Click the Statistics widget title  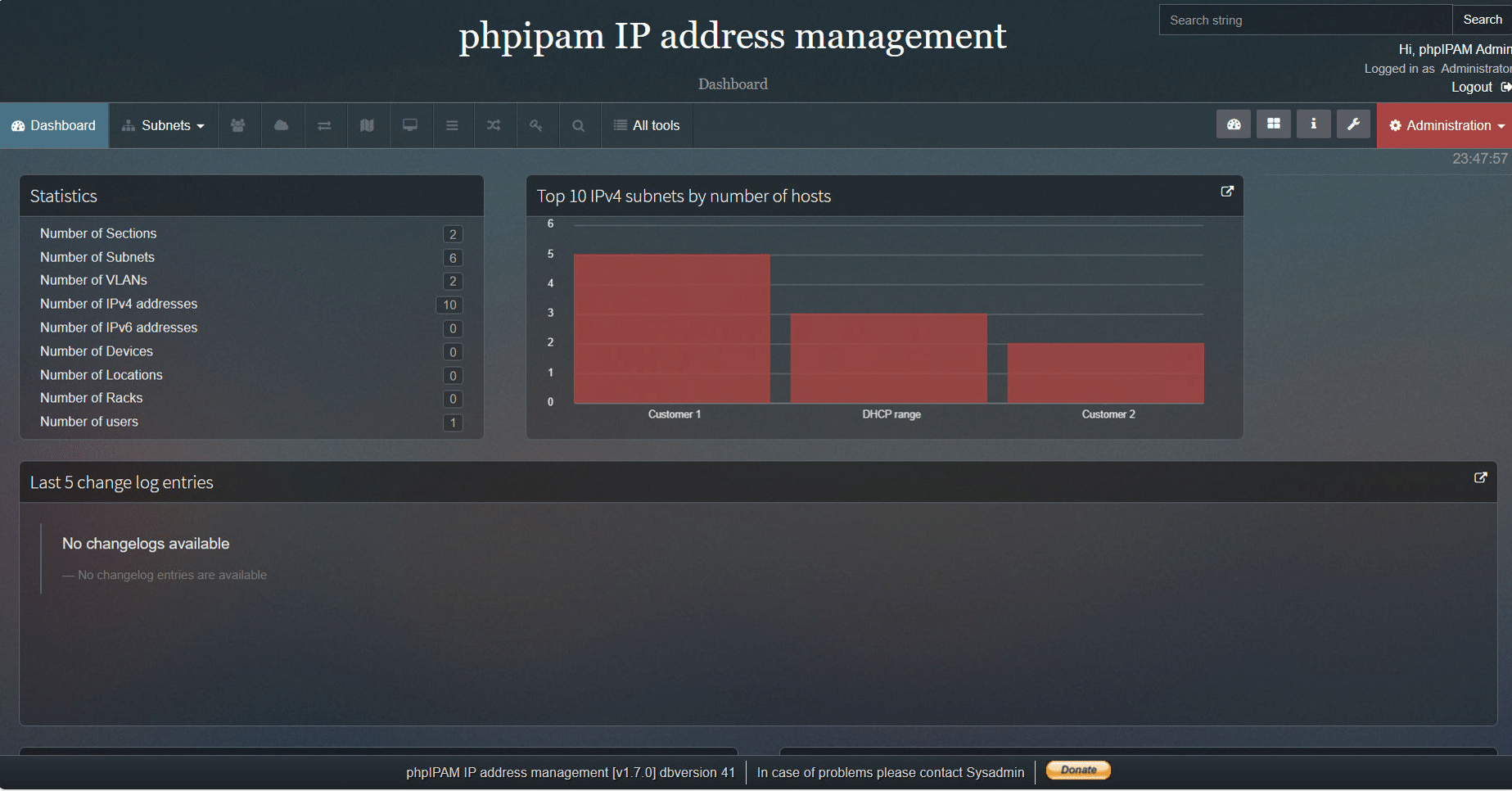(64, 197)
